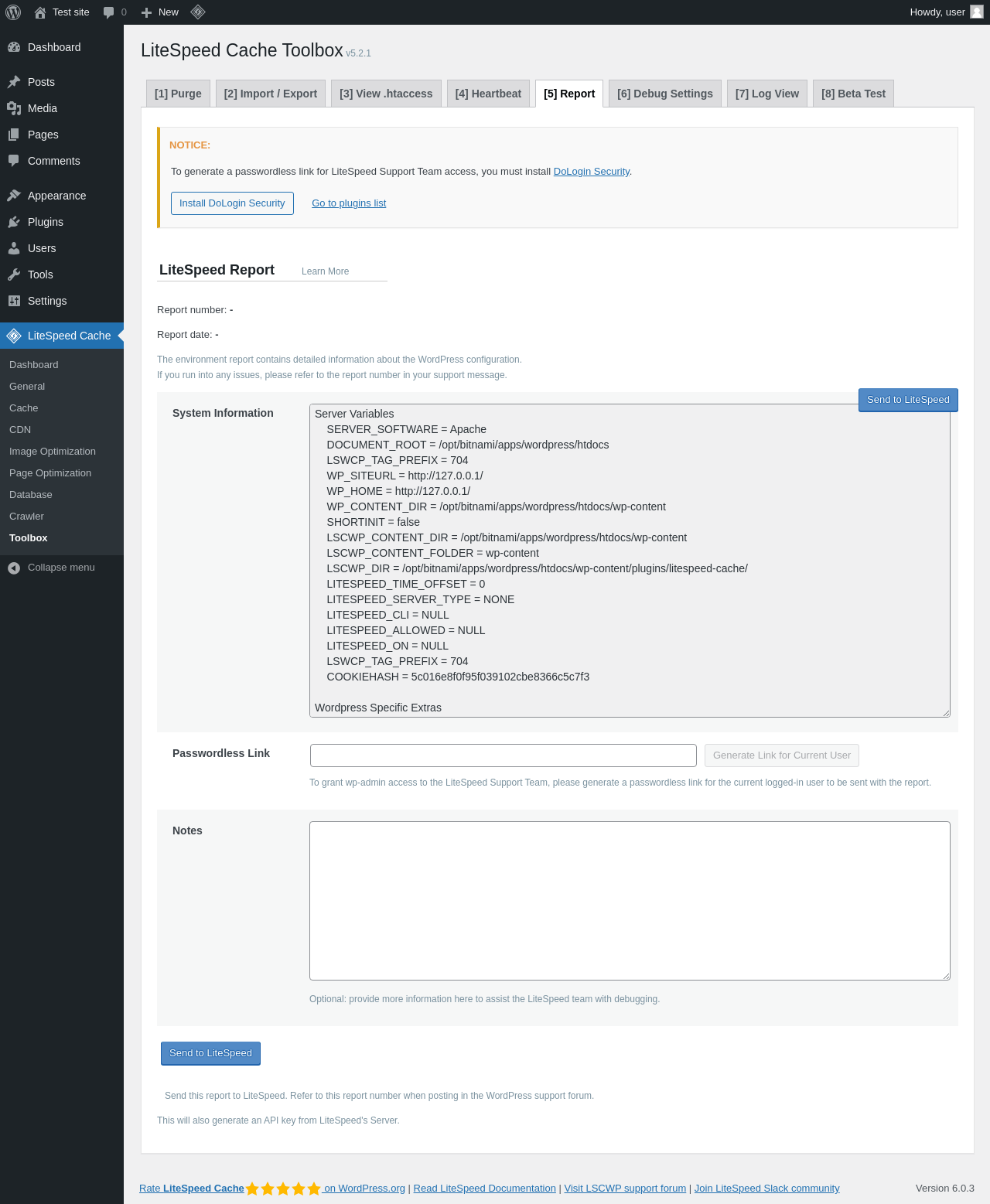Go to Image Optimization submenu

53,452
